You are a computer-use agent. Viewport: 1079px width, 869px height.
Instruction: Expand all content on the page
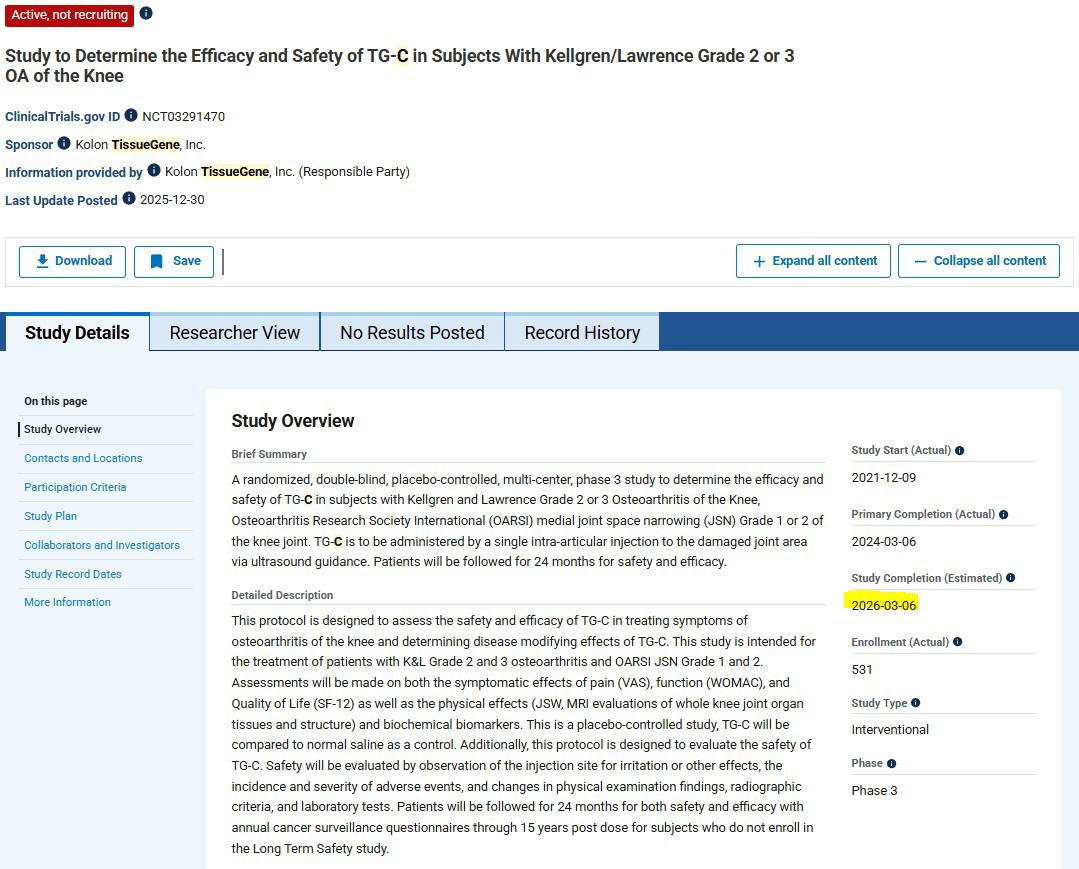click(813, 261)
